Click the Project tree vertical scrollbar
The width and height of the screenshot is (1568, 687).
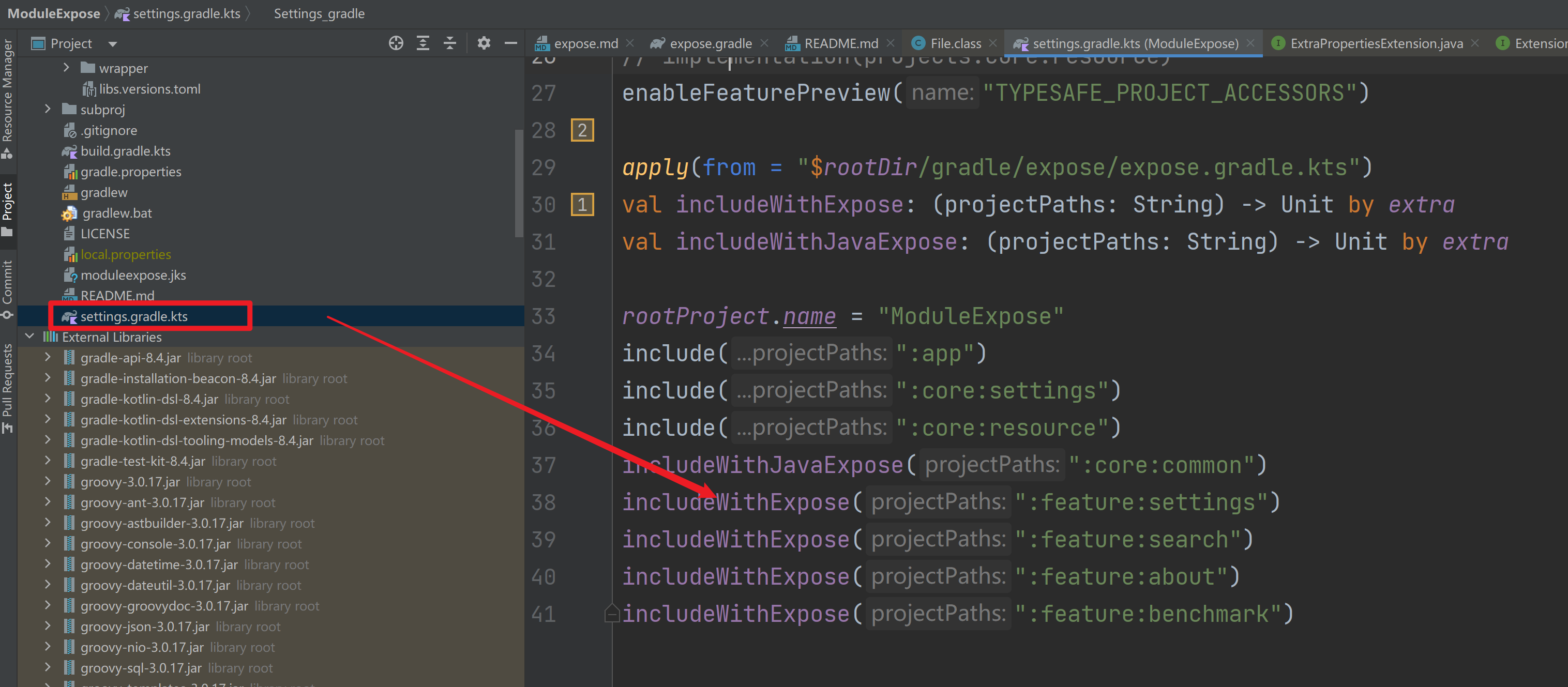[x=519, y=182]
